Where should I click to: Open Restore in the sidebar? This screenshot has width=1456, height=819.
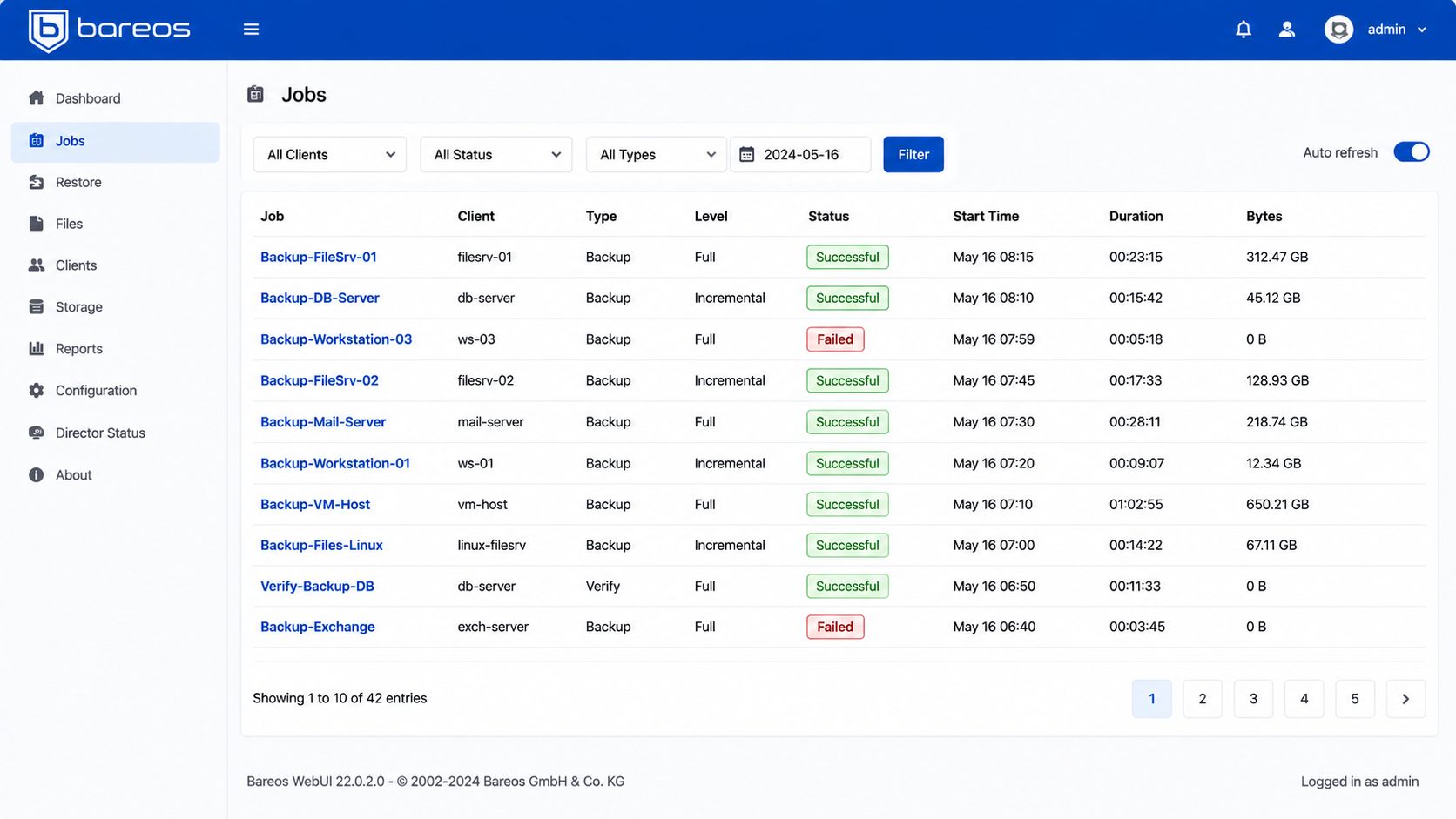115,182
